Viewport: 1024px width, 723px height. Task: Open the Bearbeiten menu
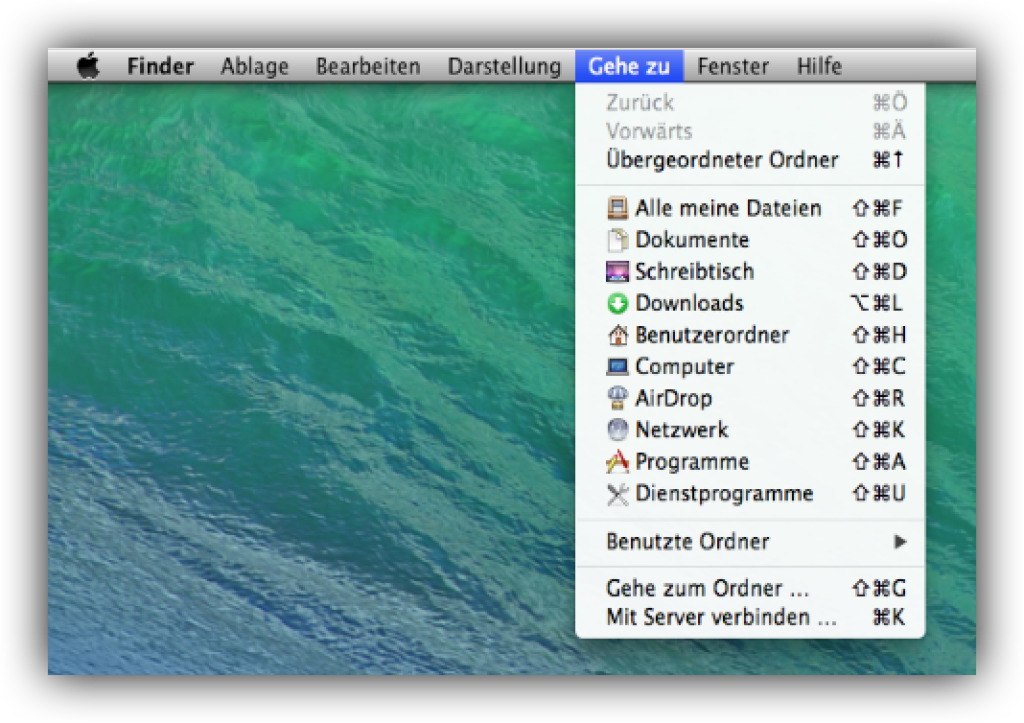pos(368,66)
